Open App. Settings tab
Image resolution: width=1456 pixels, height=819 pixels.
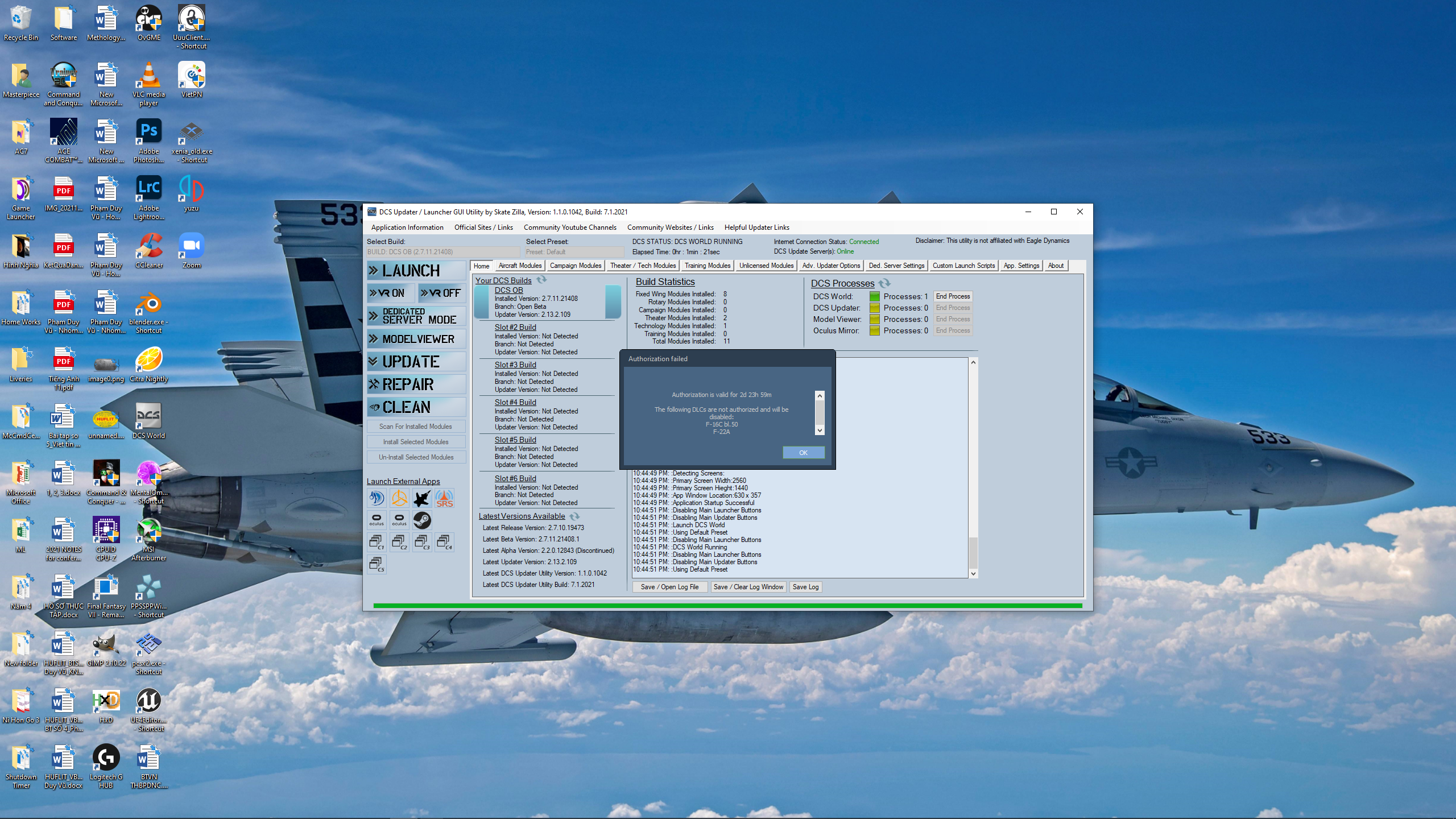(1021, 266)
